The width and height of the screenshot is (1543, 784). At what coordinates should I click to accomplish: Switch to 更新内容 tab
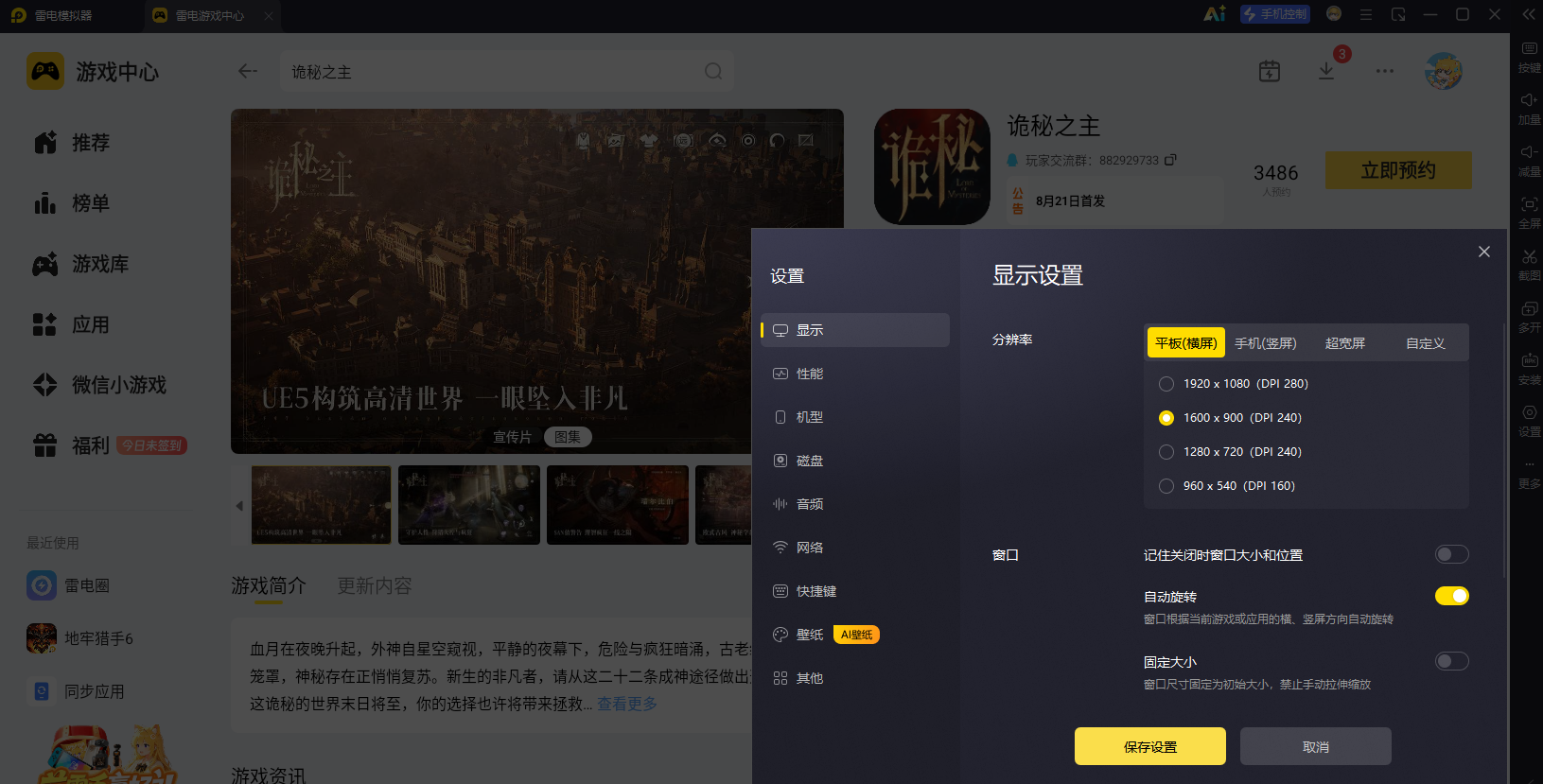375,586
